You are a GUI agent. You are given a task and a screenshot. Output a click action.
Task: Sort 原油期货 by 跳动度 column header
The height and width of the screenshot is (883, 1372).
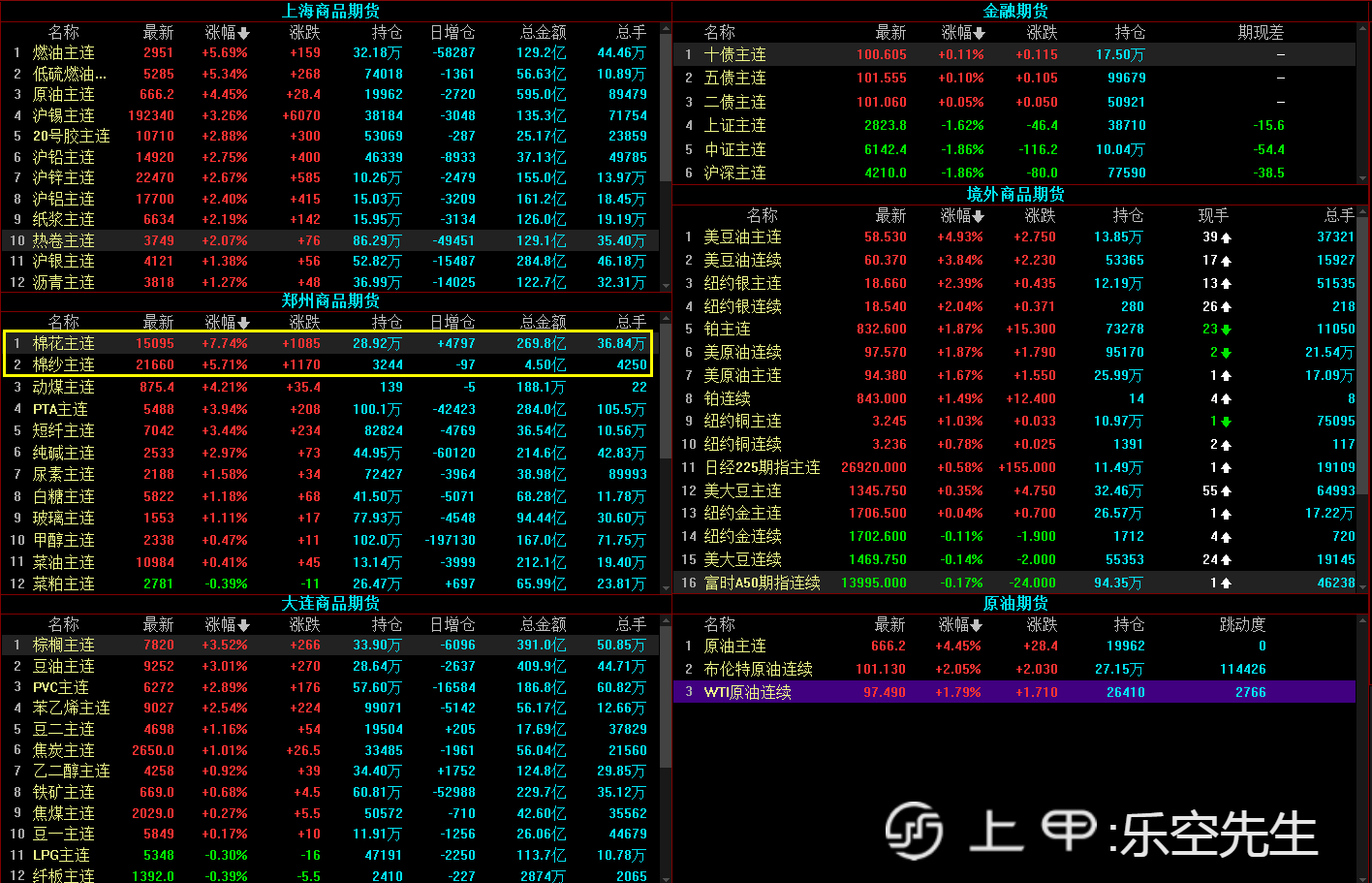click(x=1242, y=625)
